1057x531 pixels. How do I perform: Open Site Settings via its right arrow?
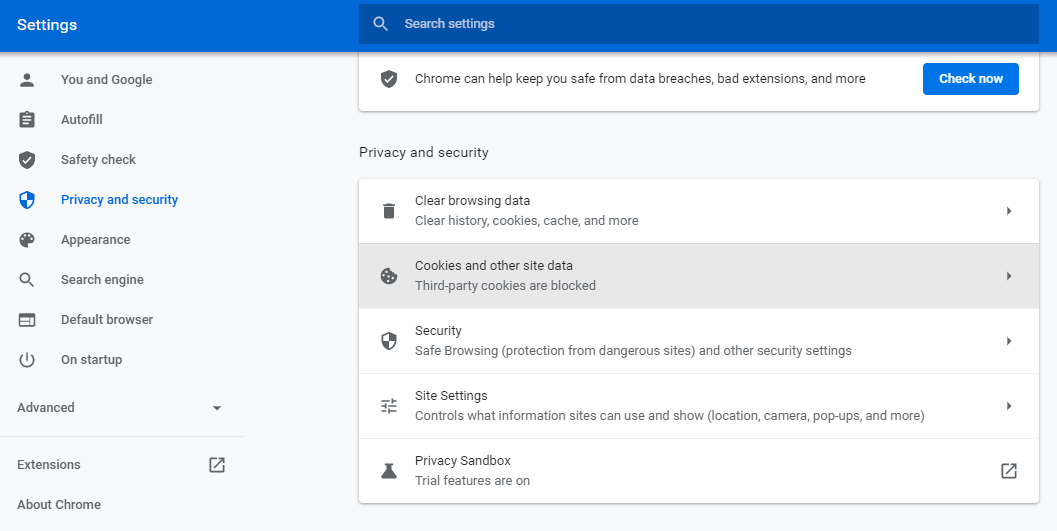coord(1009,406)
